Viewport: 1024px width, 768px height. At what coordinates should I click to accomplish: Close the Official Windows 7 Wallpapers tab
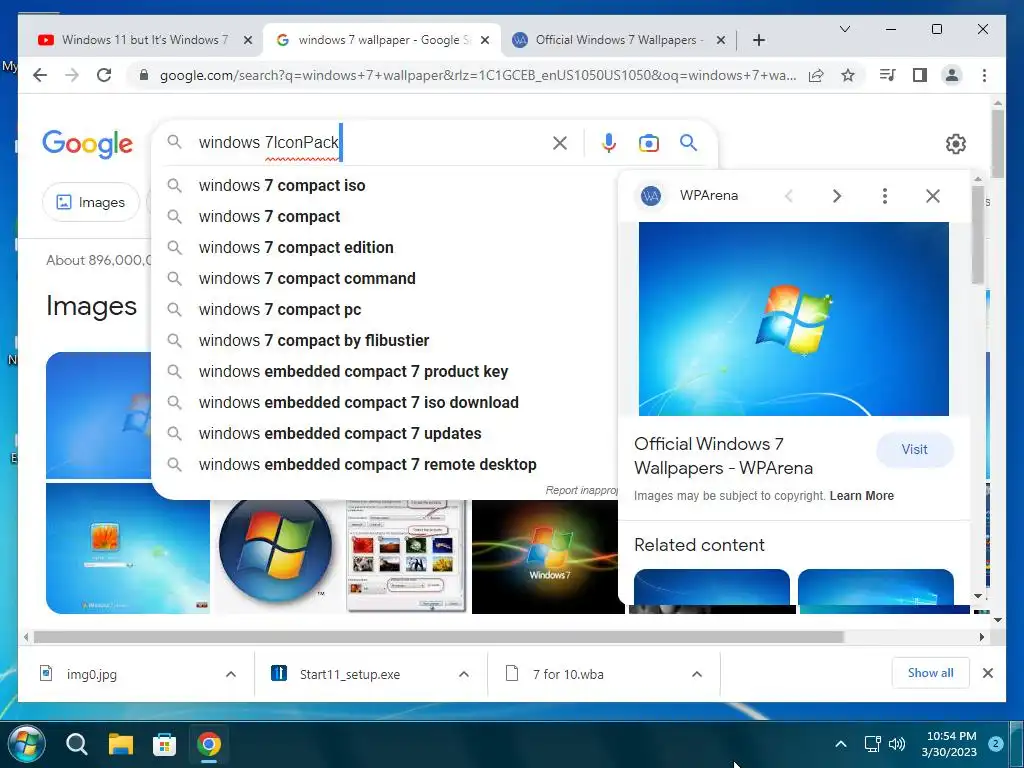(721, 40)
